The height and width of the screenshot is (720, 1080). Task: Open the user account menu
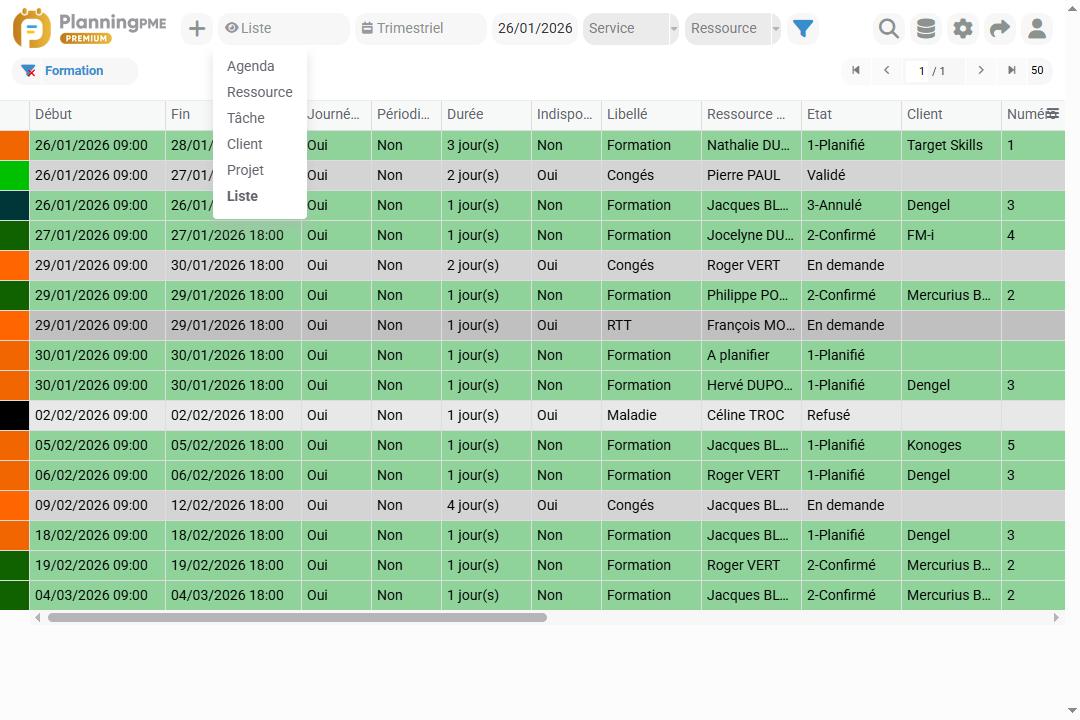pyautogui.click(x=1037, y=29)
